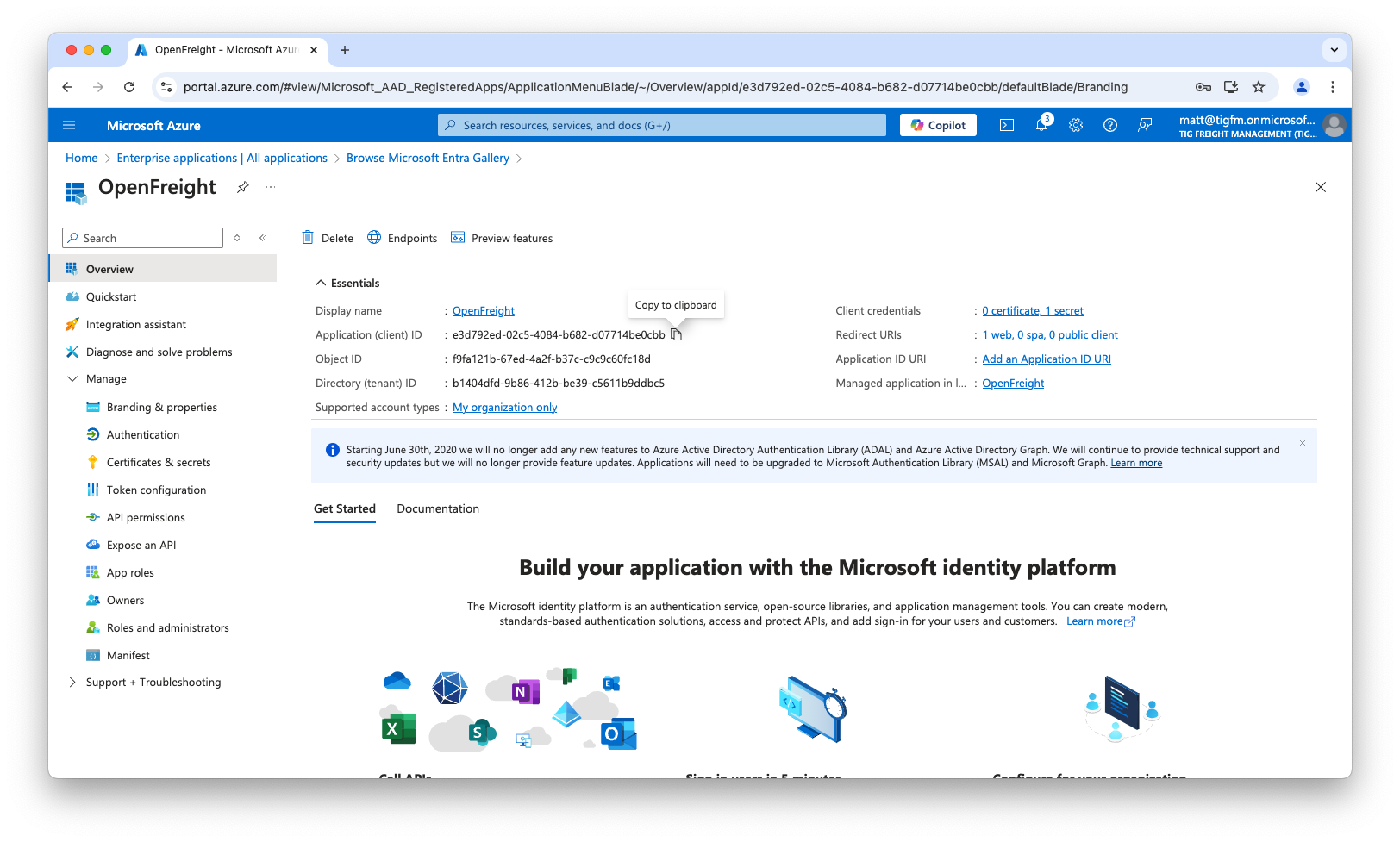Collapse the left navigation menu
Screen dimensions: 1400x842
[x=263, y=238]
